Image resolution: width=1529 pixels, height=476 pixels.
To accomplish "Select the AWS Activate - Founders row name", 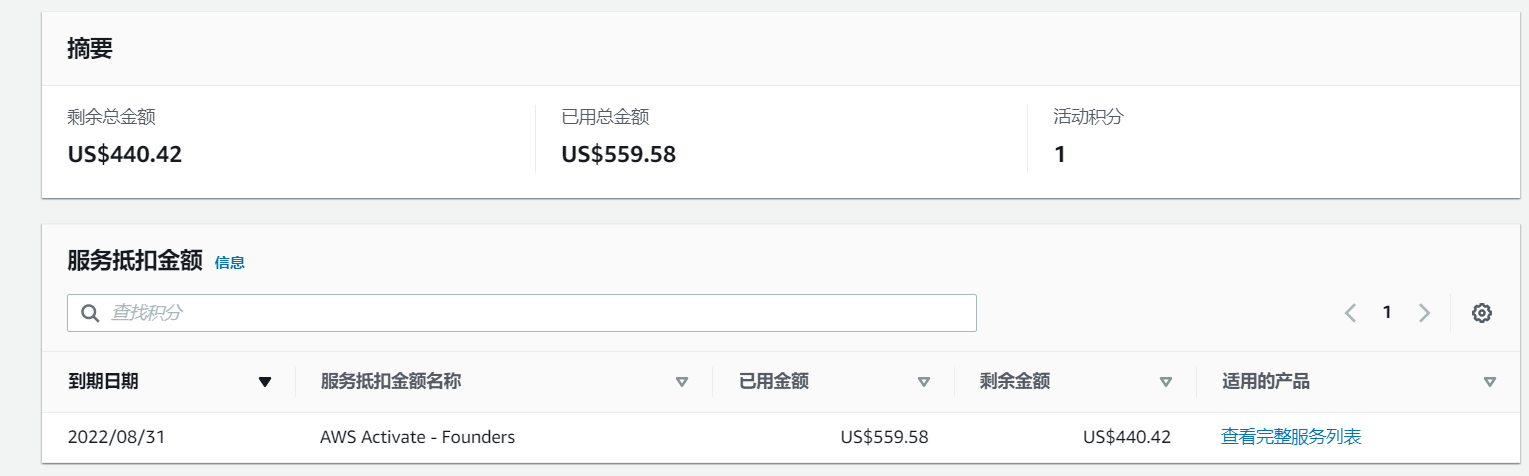I will coord(417,437).
